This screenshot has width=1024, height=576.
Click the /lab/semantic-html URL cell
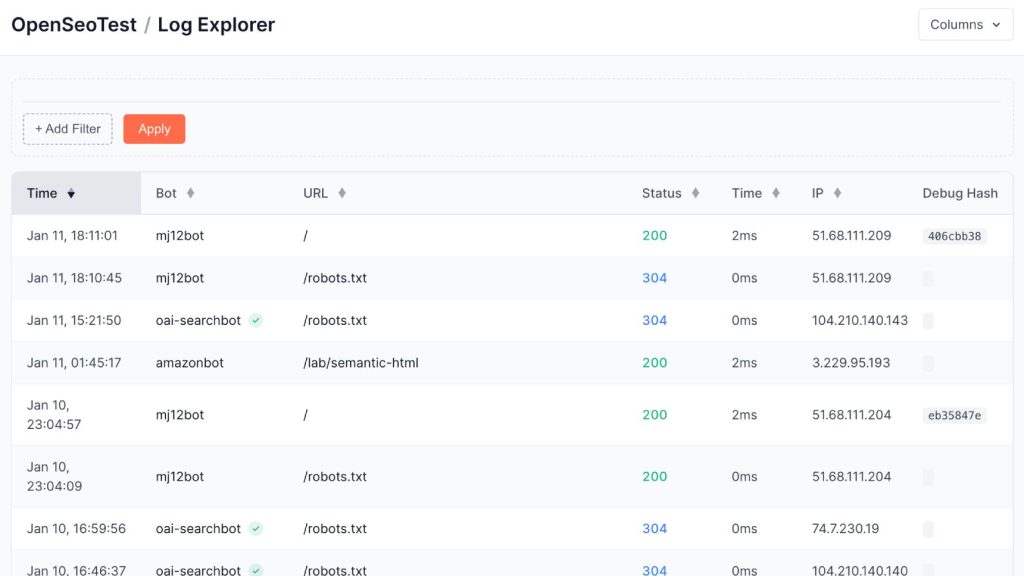tap(361, 363)
